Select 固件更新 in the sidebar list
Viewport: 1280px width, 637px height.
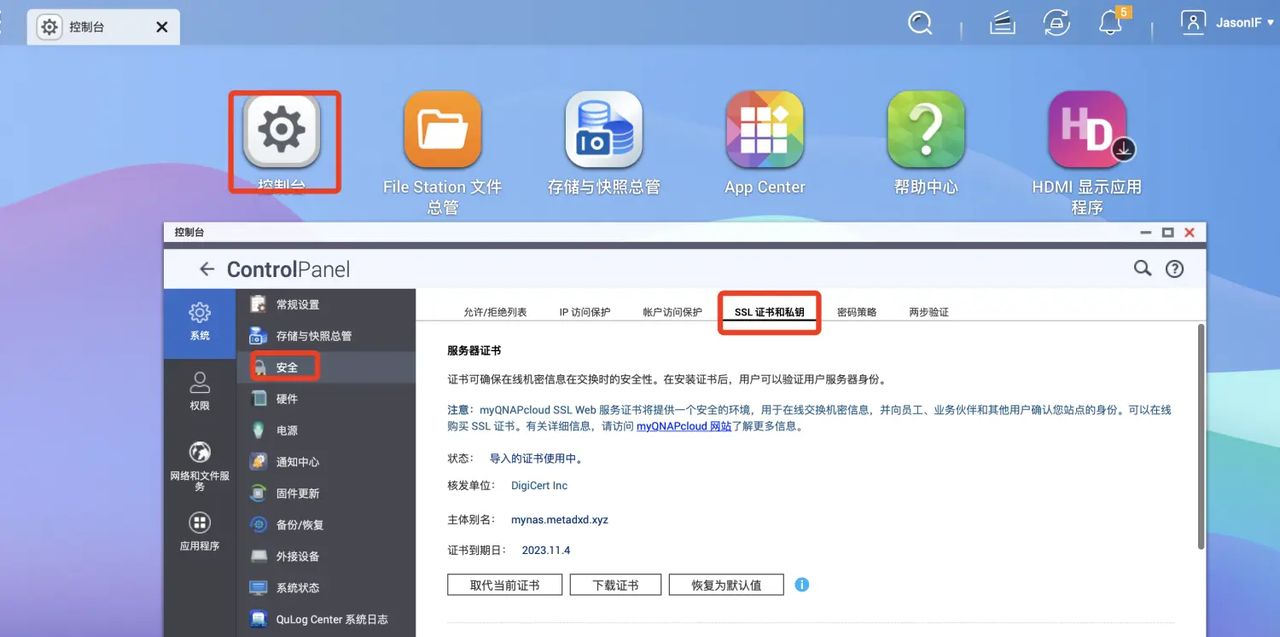[295, 493]
